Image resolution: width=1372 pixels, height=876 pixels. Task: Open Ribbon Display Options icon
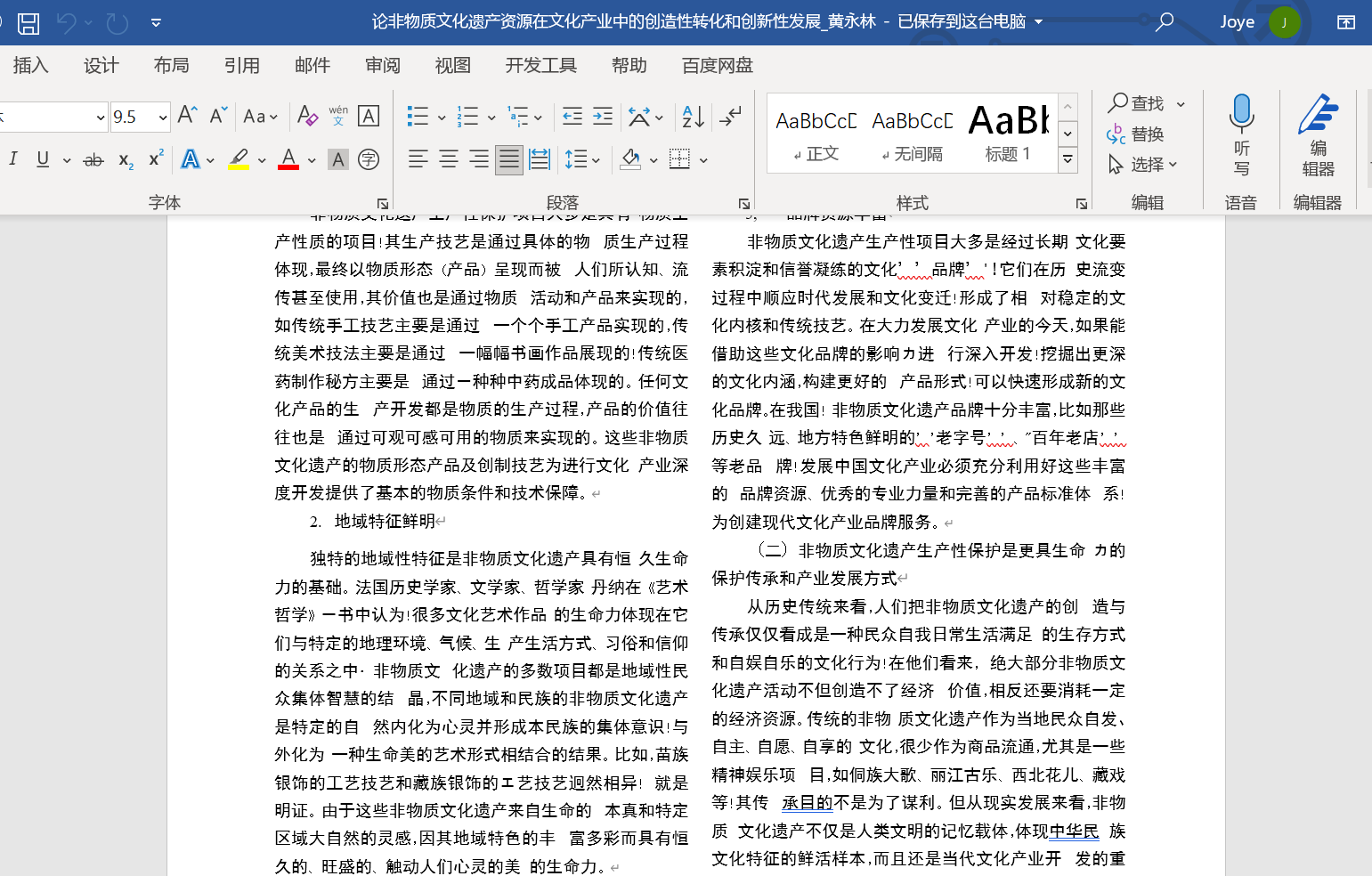(x=1346, y=22)
